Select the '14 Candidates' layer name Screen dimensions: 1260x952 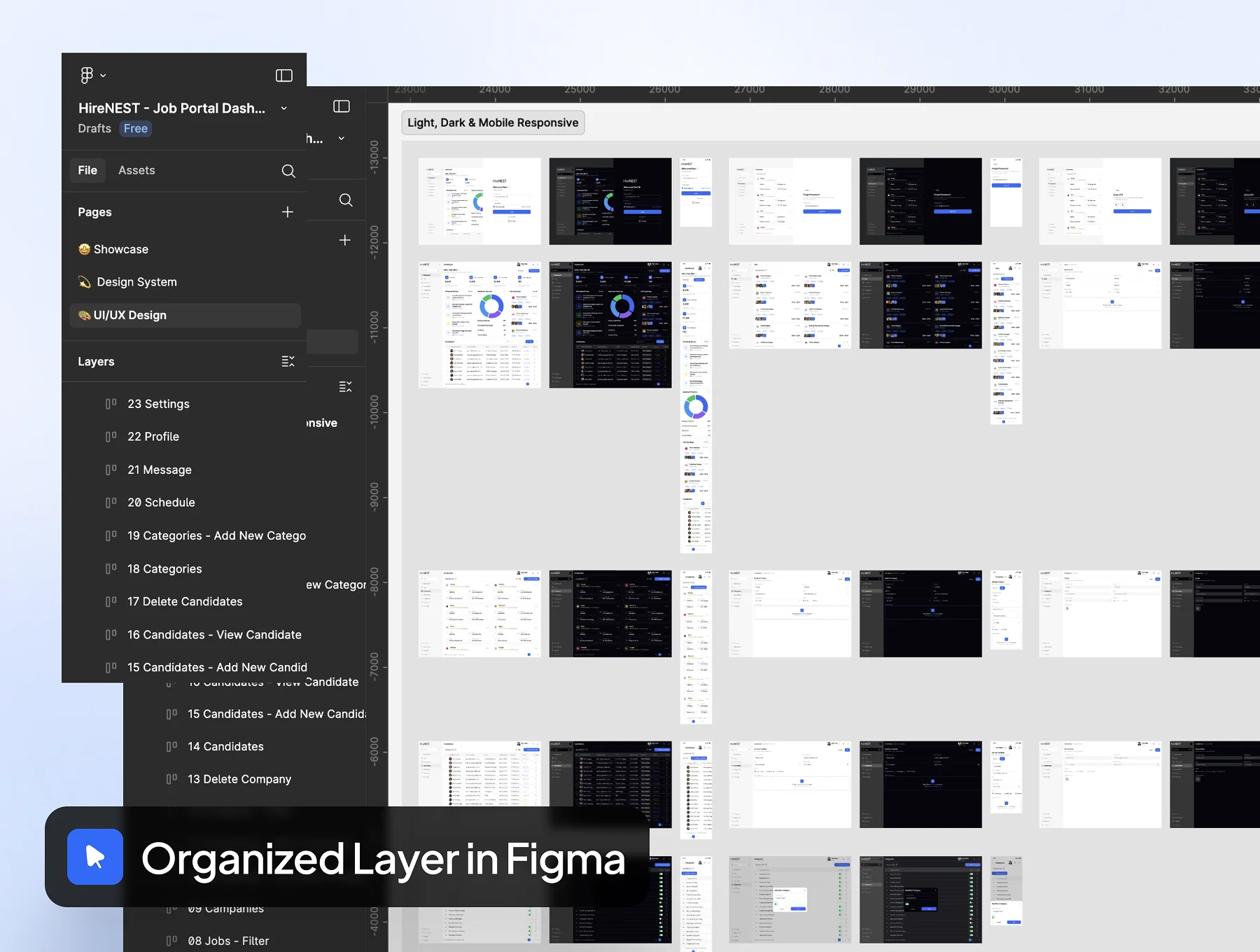click(225, 747)
